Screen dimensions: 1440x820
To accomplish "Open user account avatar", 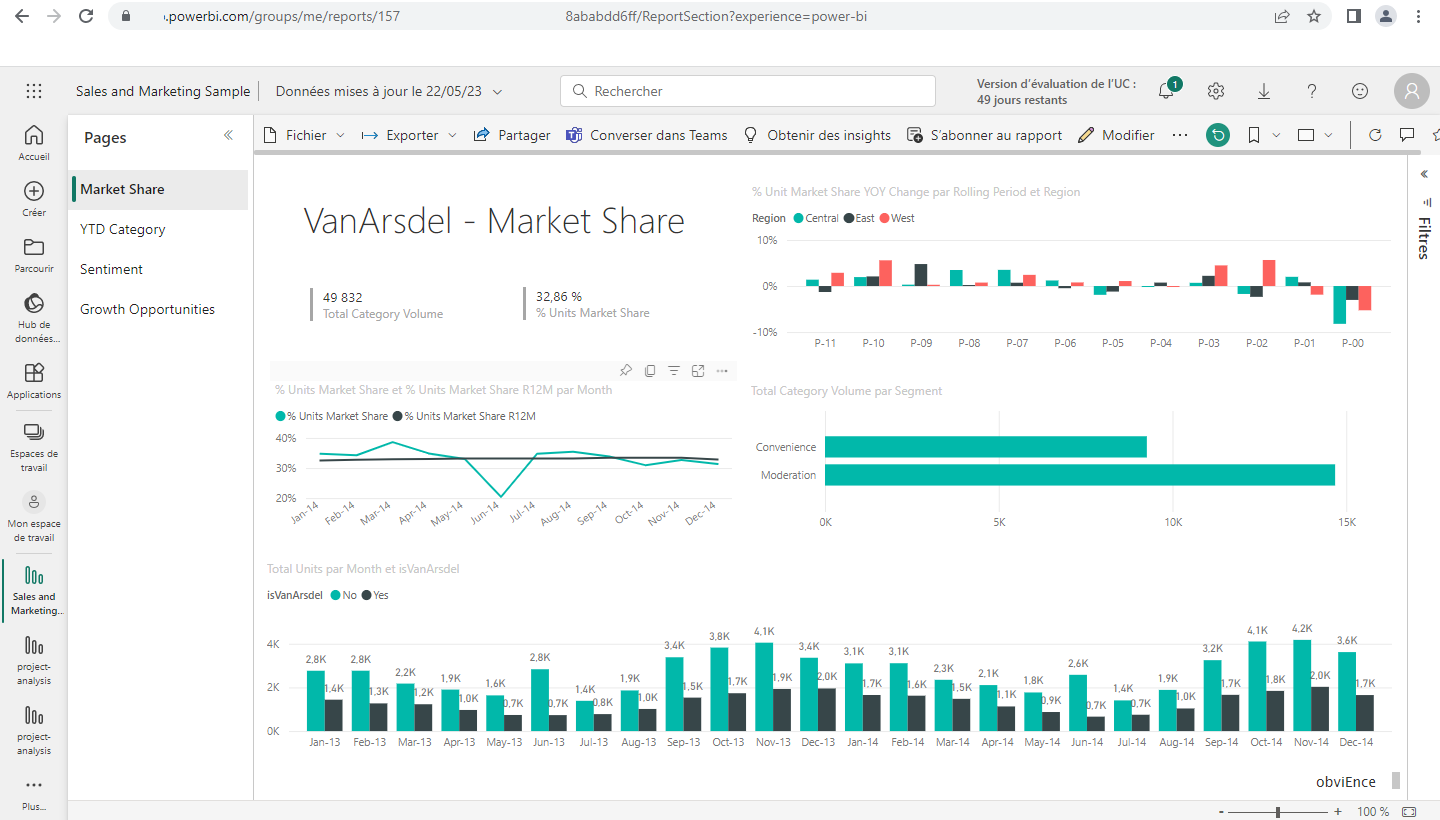I will [1411, 91].
